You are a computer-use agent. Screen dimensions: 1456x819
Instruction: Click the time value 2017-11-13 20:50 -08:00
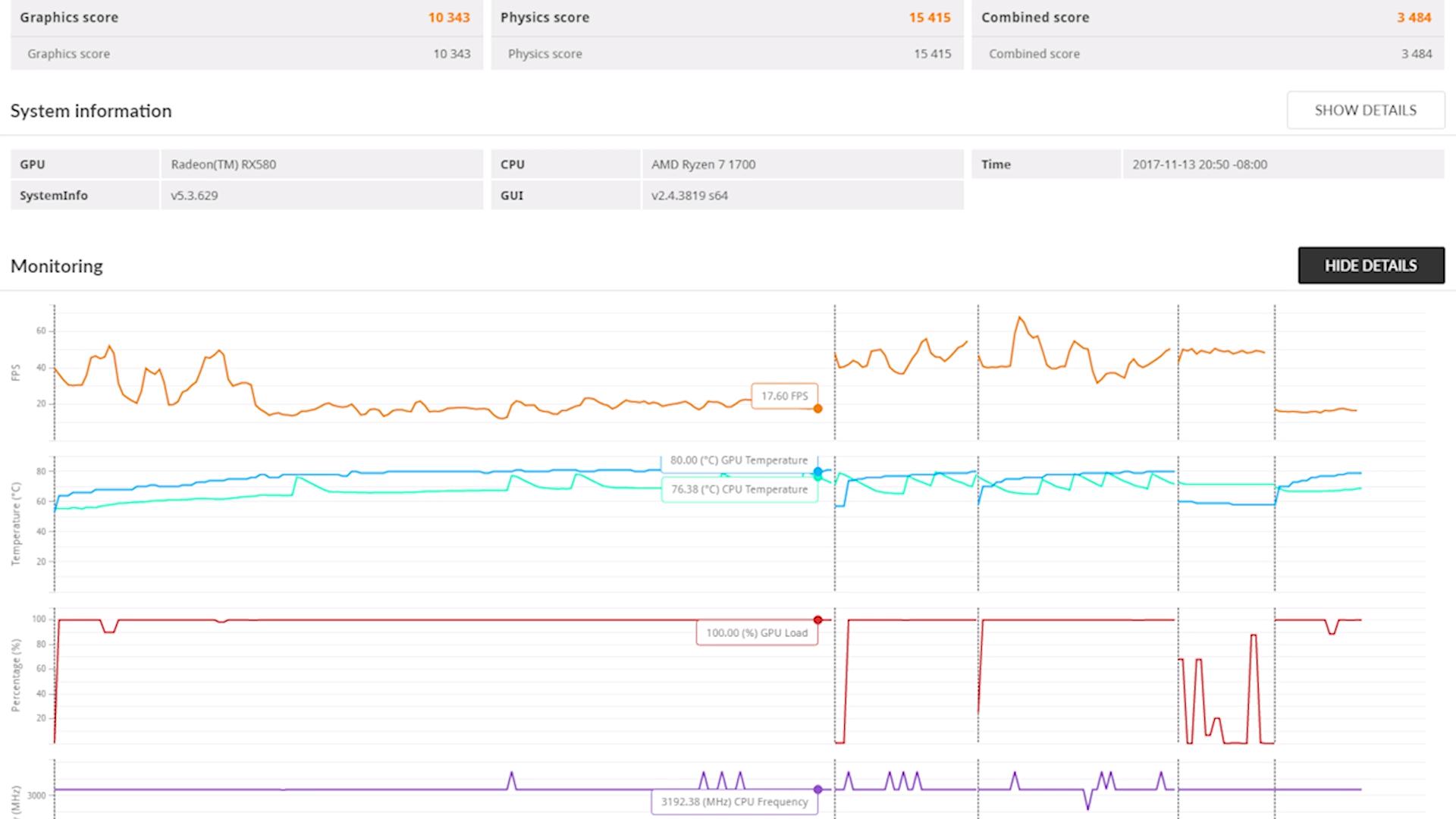(1200, 165)
